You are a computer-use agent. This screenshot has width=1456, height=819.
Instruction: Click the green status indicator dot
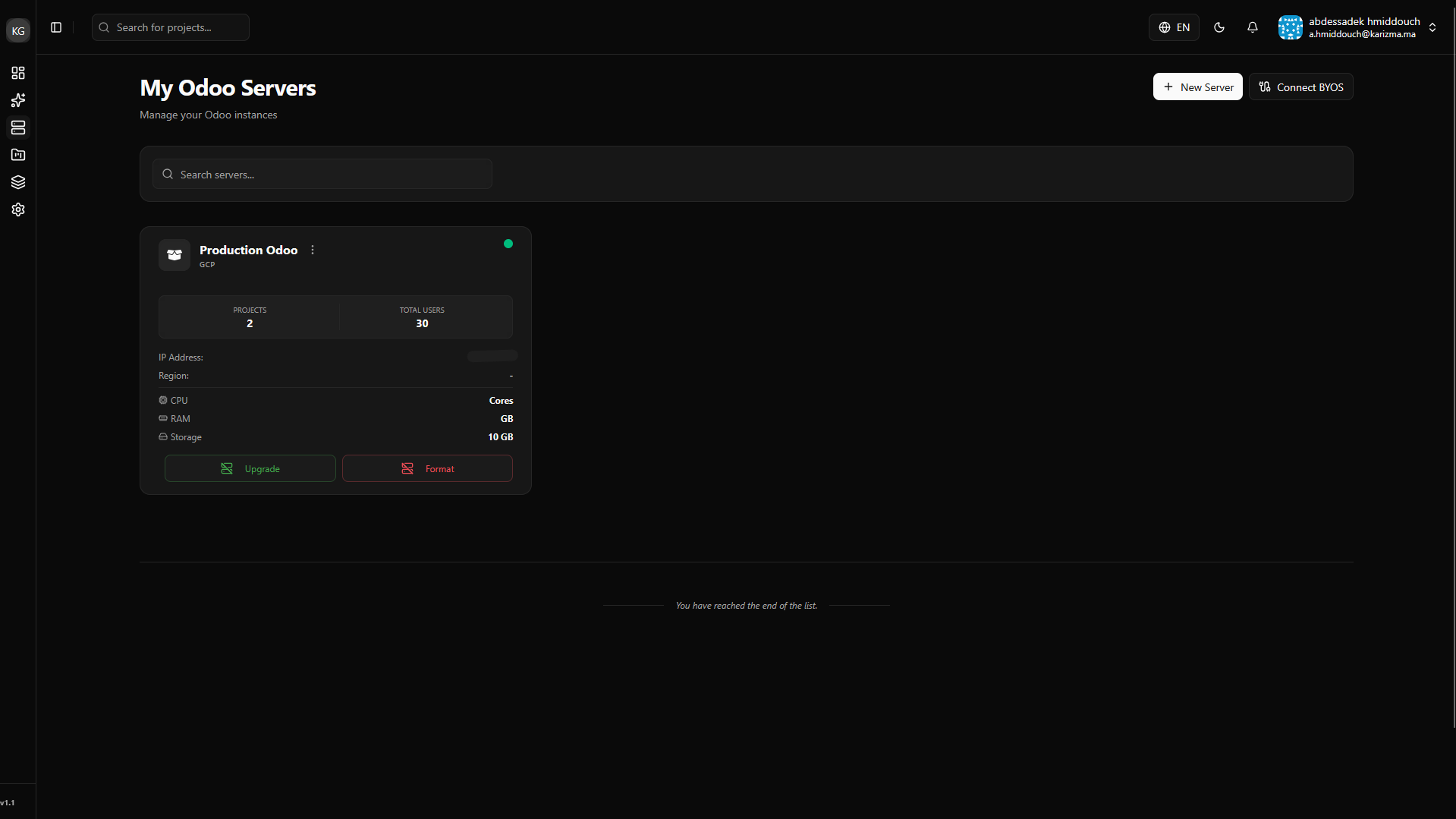coord(508,244)
